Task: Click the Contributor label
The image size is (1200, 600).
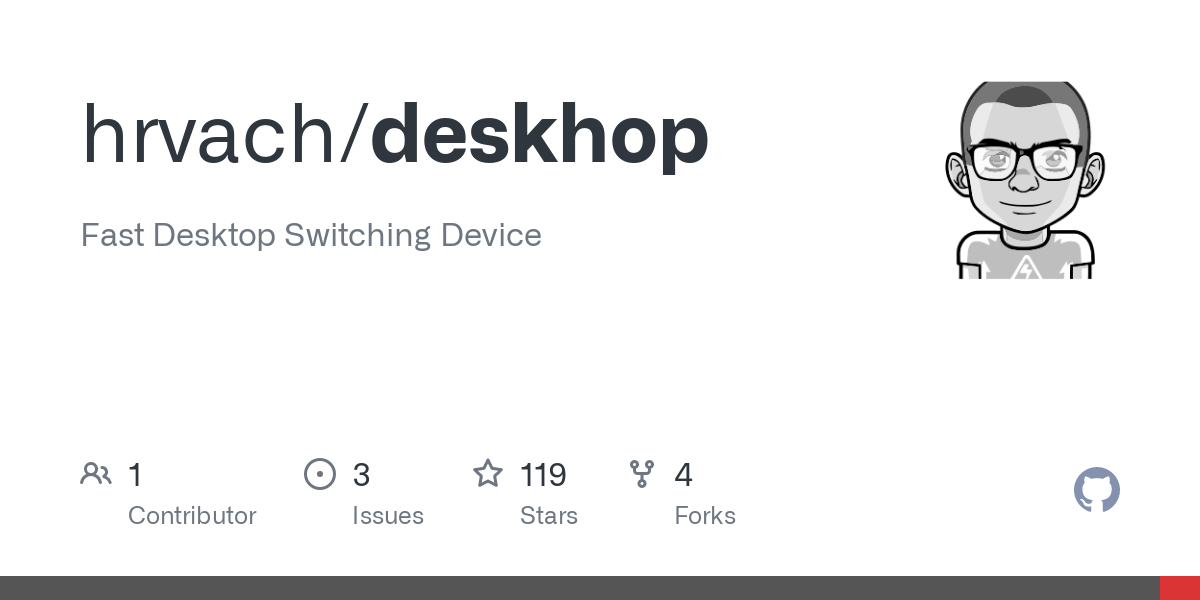Action: coord(192,516)
